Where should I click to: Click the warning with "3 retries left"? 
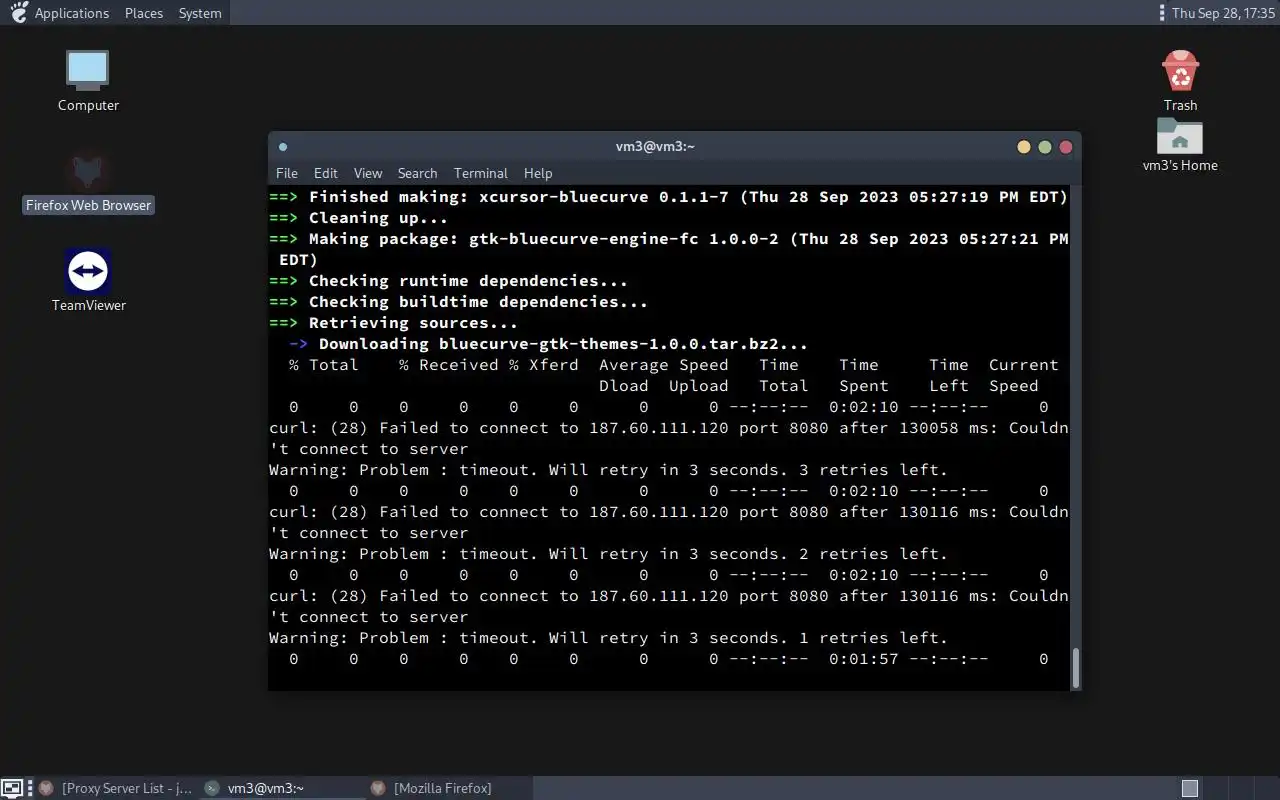tap(608, 470)
